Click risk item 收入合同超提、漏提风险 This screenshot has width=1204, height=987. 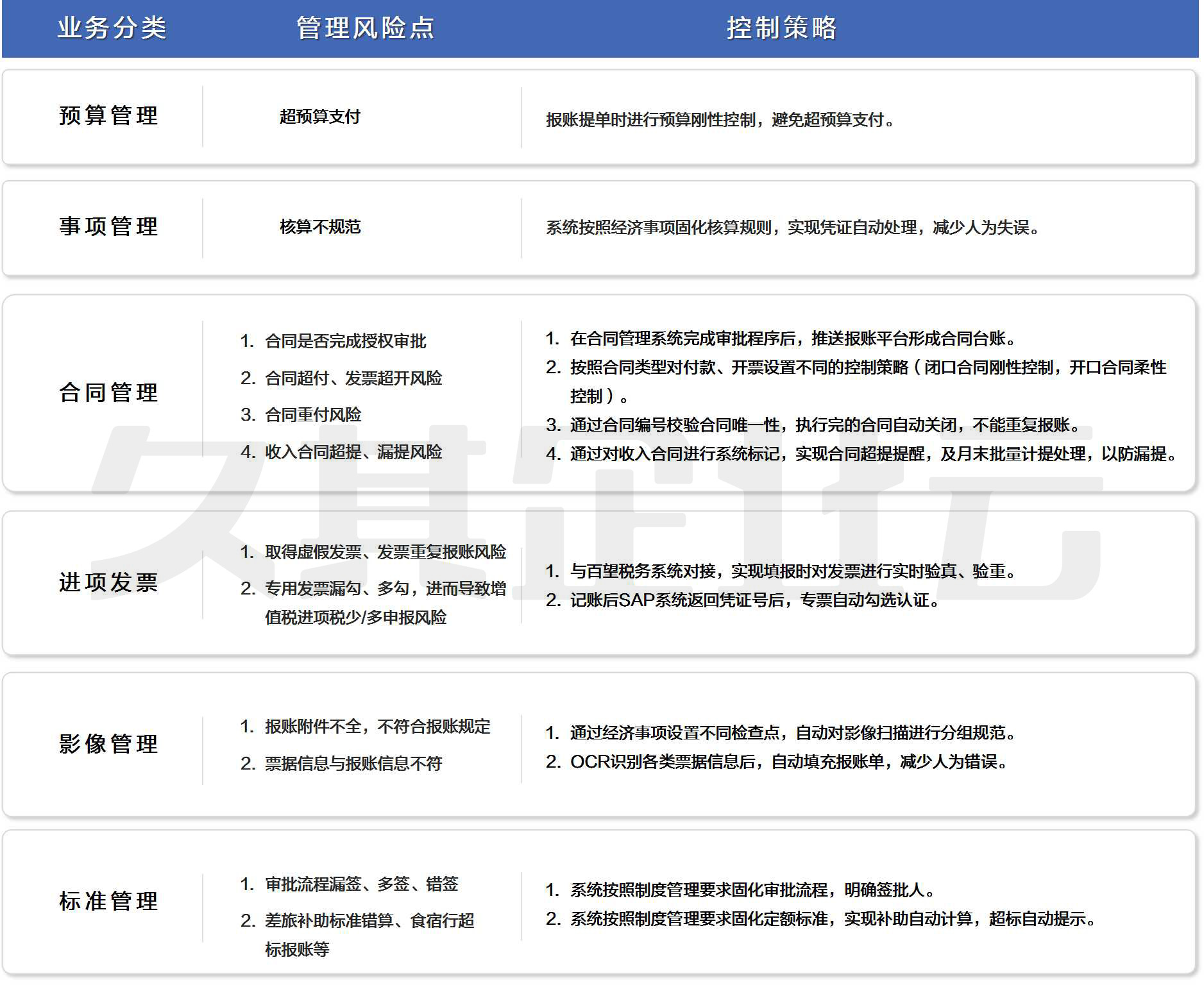coord(353,452)
